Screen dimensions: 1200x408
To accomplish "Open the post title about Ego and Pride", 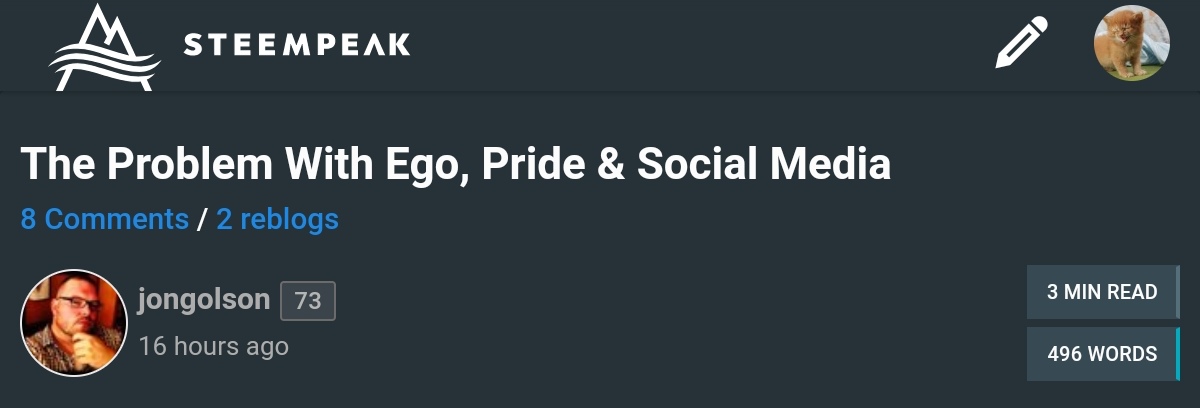I will click(455, 164).
